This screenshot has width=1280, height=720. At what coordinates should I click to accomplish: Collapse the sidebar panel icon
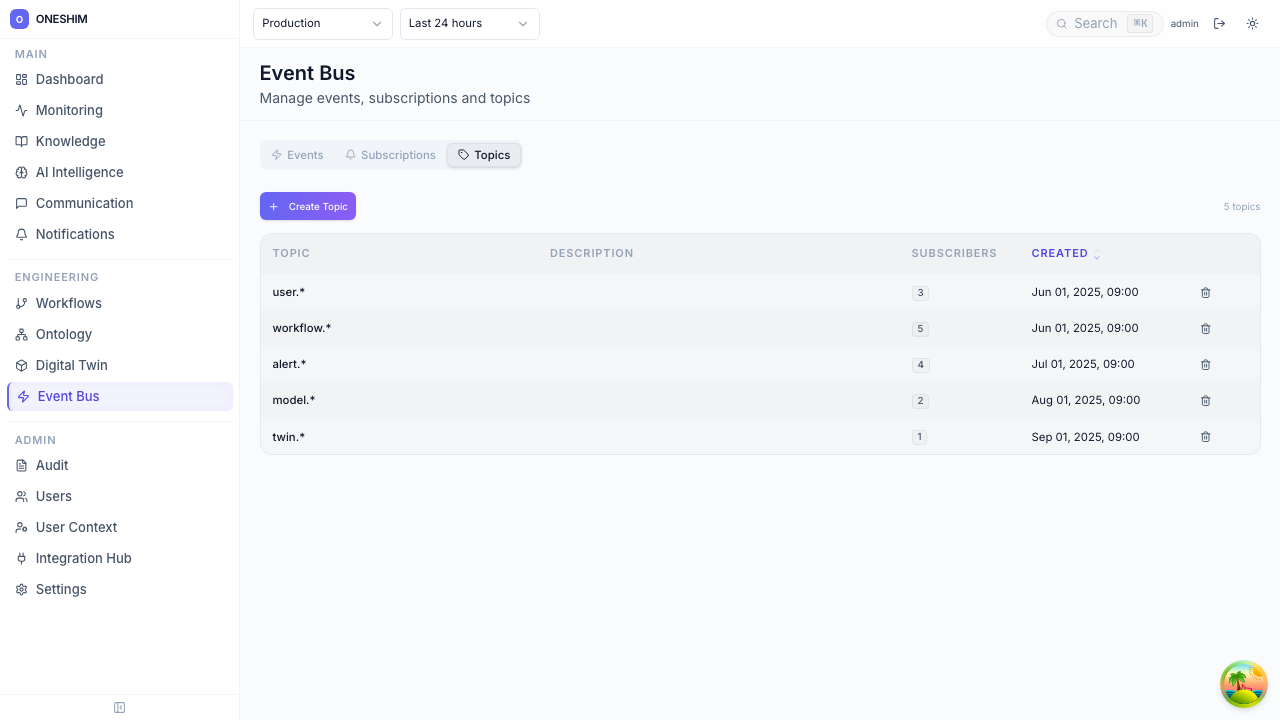pyautogui.click(x=119, y=708)
